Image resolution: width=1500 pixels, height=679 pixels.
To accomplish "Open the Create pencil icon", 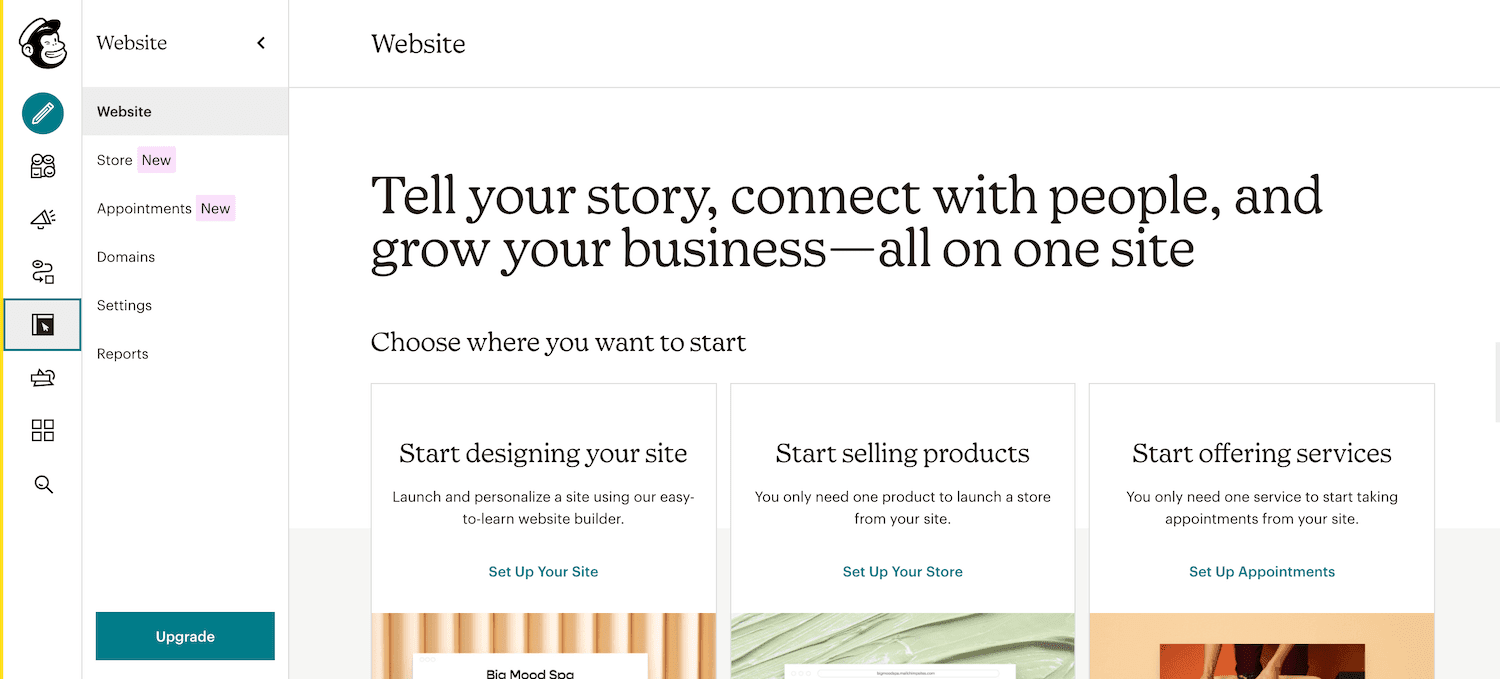I will (x=41, y=113).
